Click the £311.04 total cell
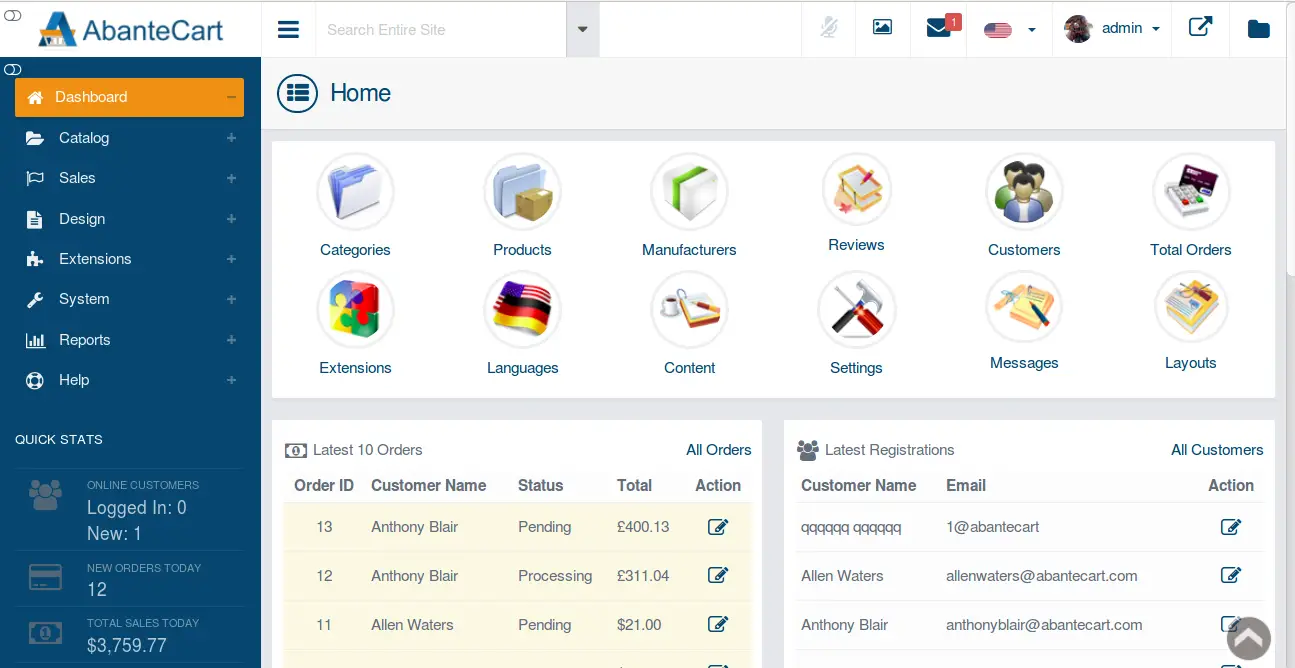Viewport: 1295px width, 668px height. click(643, 576)
